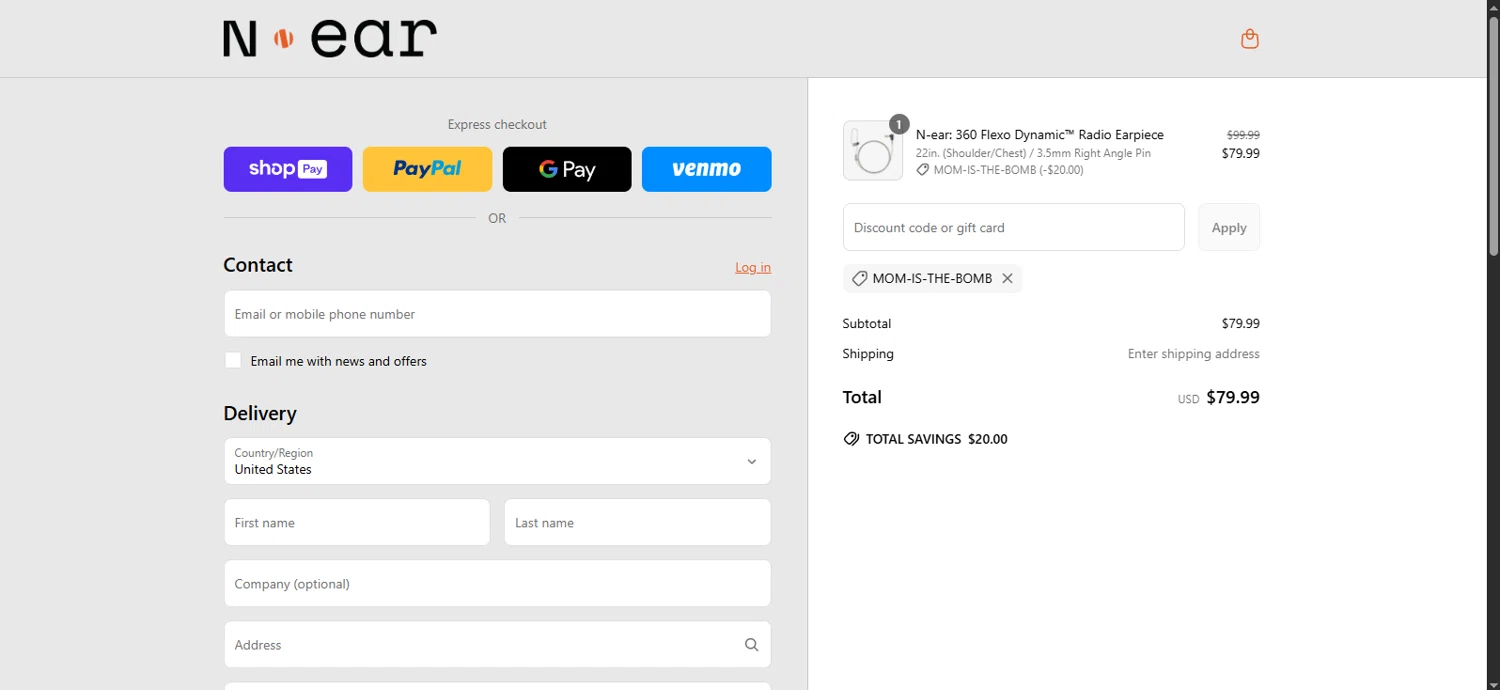Click the TOTAL SAVINGS tag icon
This screenshot has width=1500, height=690.
(851, 439)
